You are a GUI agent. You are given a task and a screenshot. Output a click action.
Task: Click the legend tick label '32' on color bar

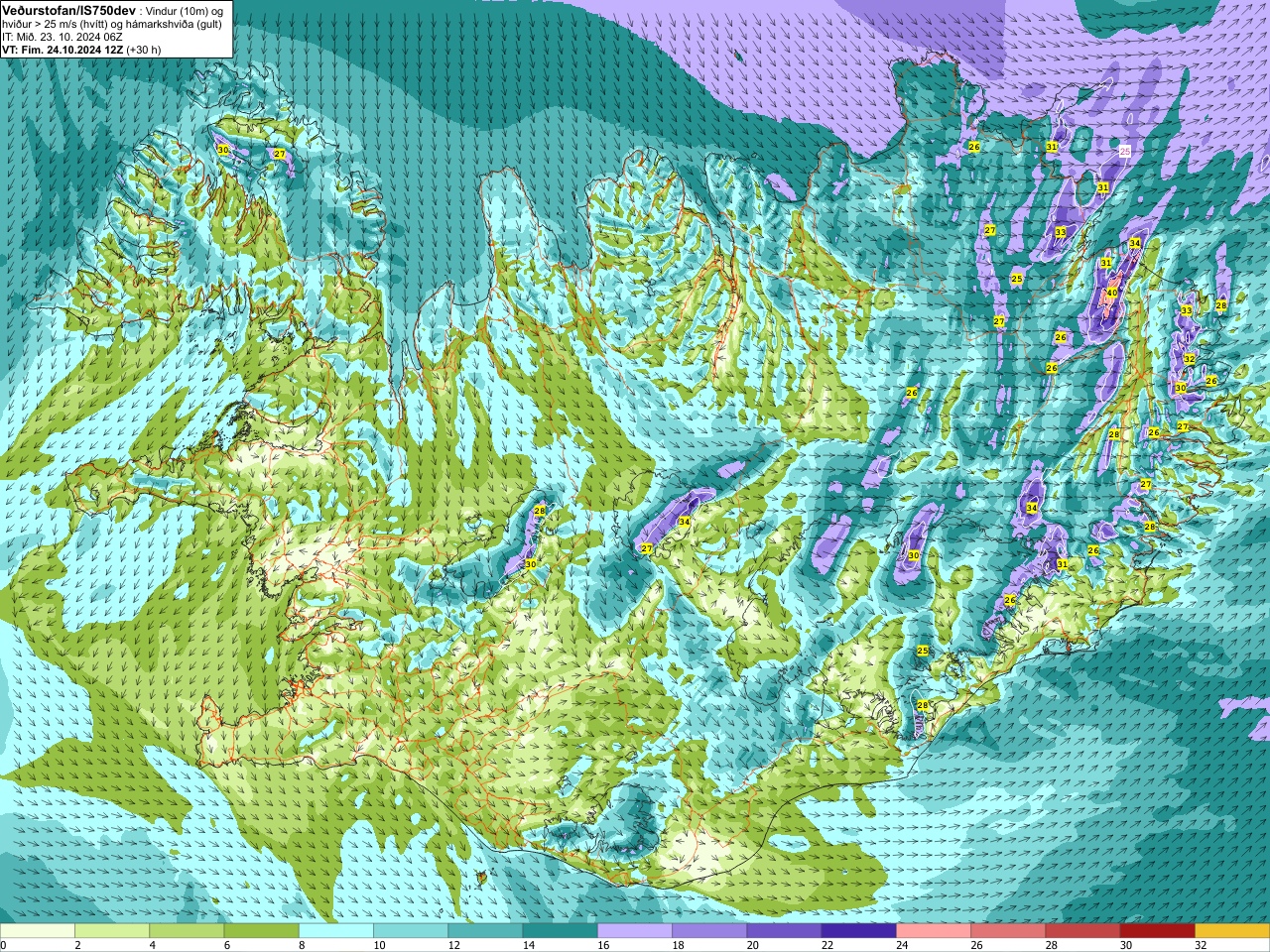[1202, 945]
